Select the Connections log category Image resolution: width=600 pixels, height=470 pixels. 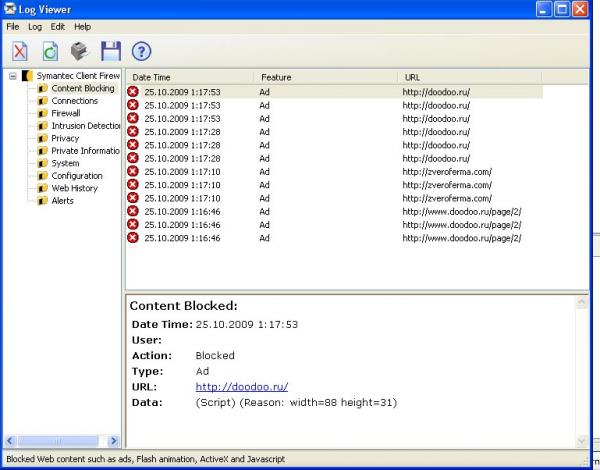(75, 101)
